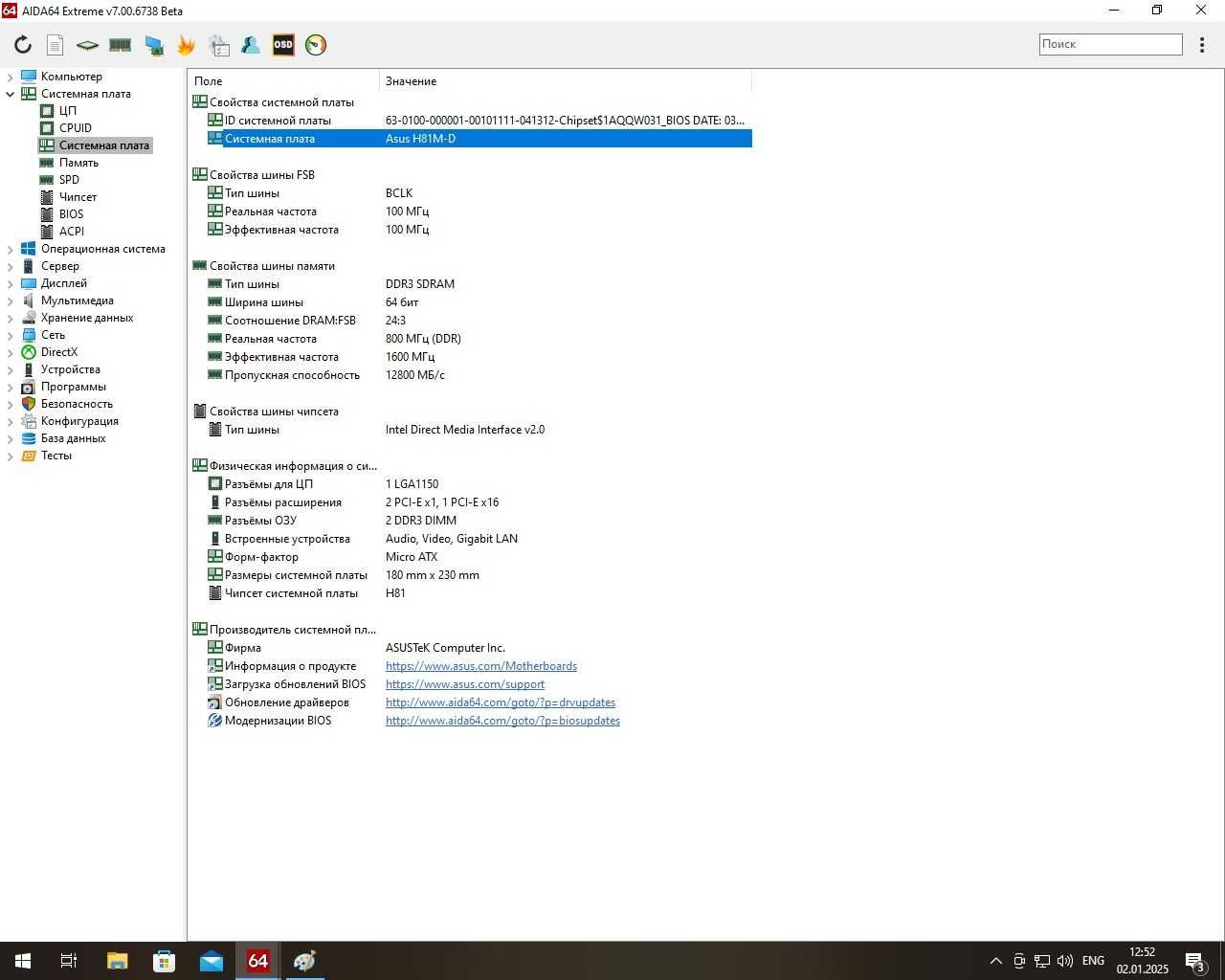Expand the Сеть tree node

(x=11, y=335)
